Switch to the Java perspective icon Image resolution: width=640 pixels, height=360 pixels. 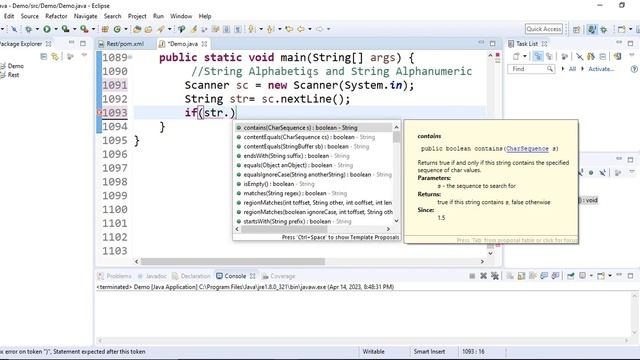click(x=591, y=29)
